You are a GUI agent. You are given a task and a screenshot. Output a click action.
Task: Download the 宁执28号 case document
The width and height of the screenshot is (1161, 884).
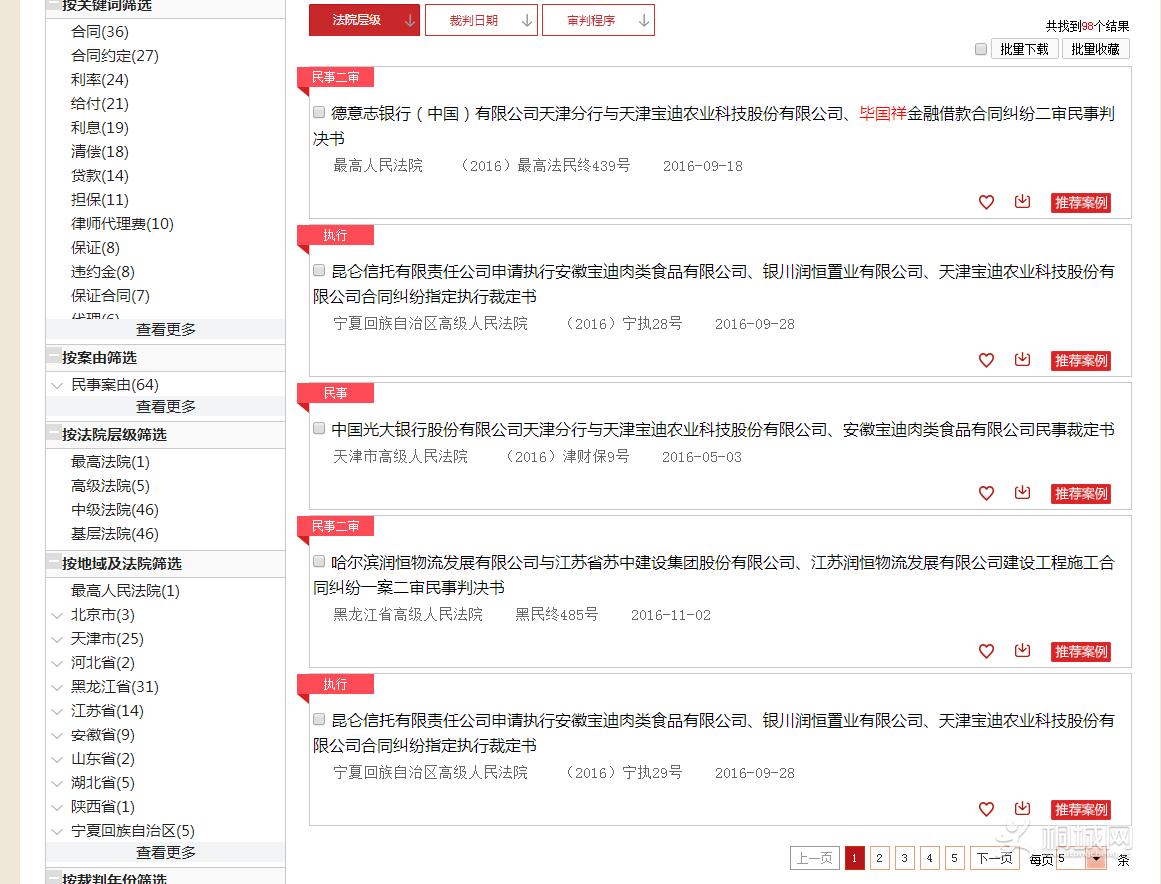click(x=1022, y=360)
